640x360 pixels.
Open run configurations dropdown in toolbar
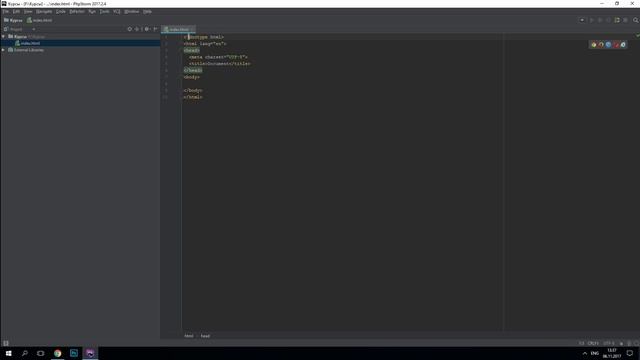pyautogui.click(x=582, y=20)
